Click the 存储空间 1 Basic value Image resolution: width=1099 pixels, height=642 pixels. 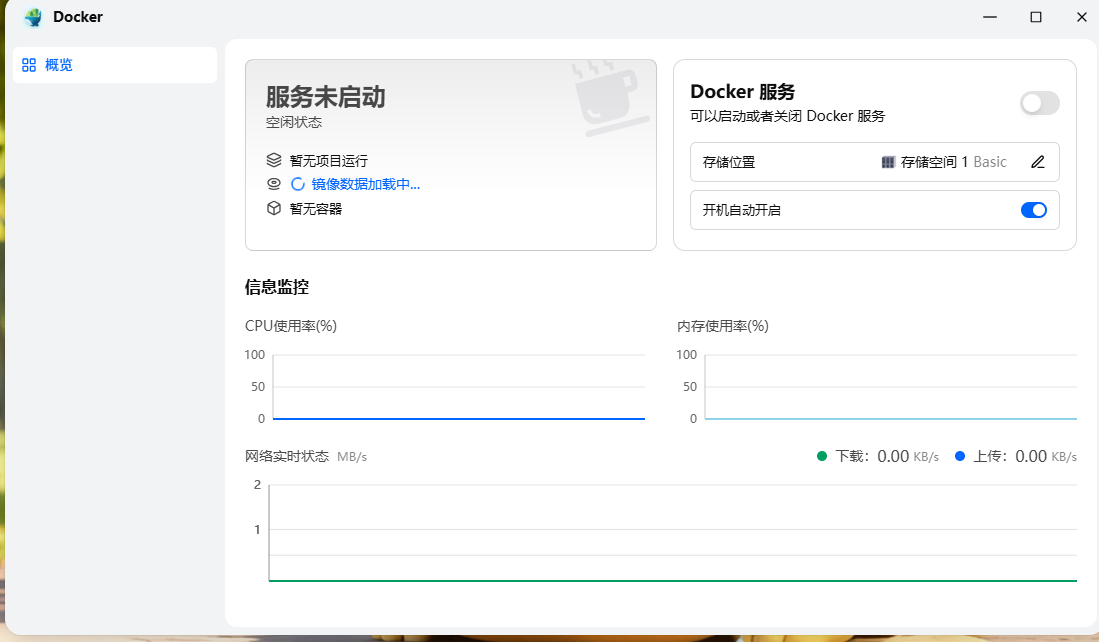[953, 162]
